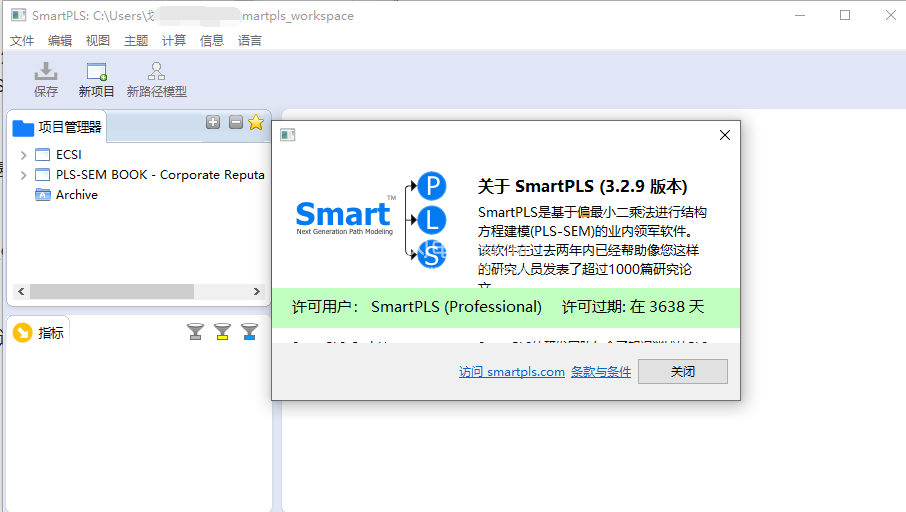Image resolution: width=906 pixels, height=512 pixels.
Task: Open the 主题 (Theme) menu
Action: tap(136, 40)
